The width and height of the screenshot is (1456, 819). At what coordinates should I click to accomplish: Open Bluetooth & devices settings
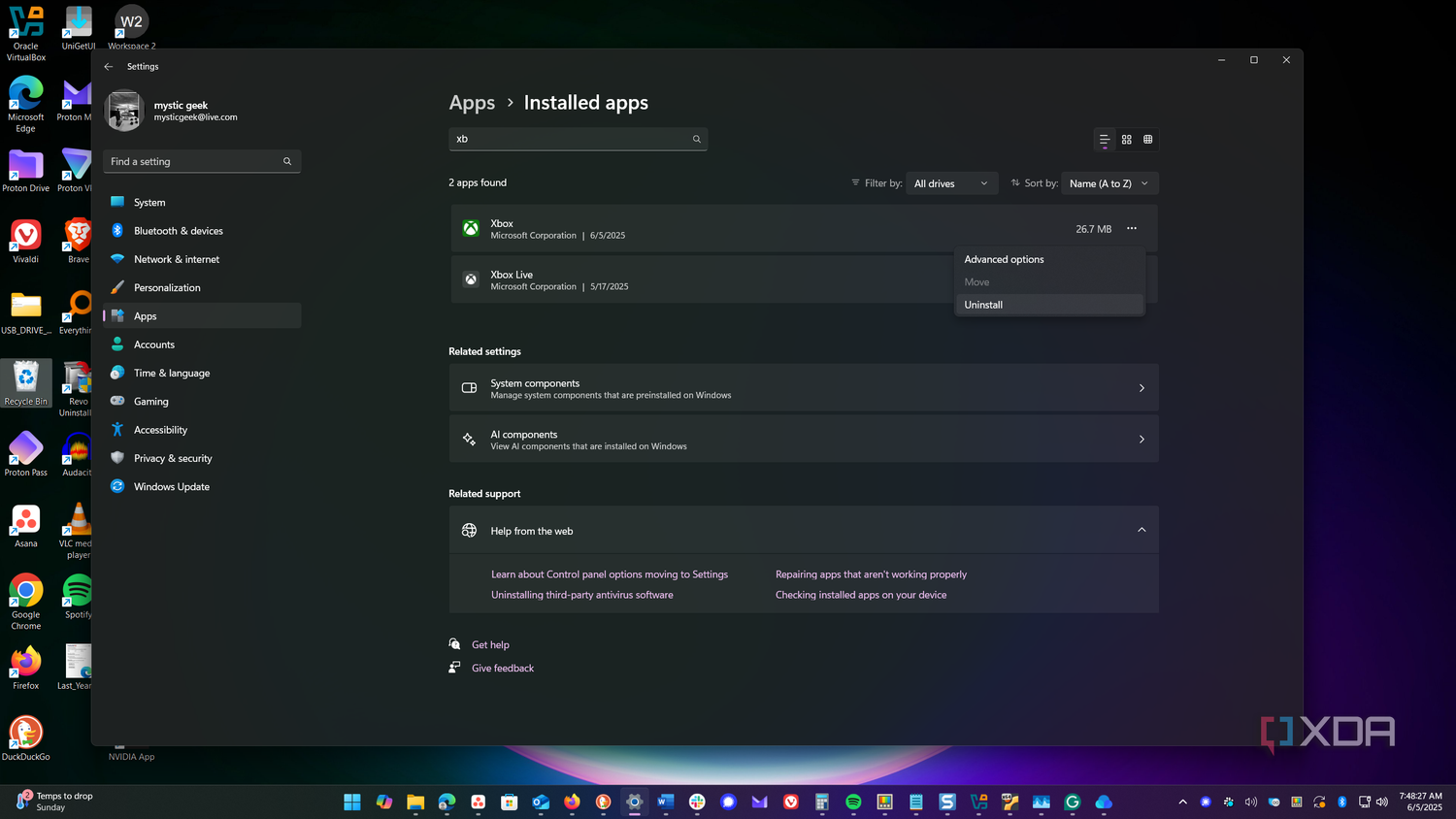[x=202, y=231]
